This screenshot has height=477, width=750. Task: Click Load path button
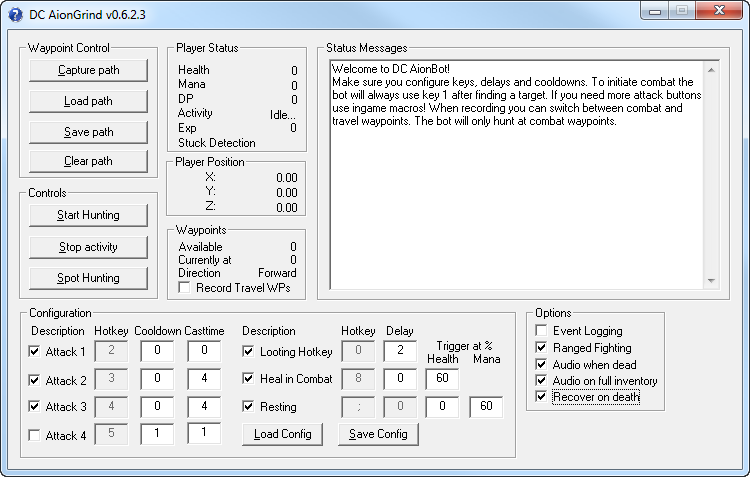[88, 101]
